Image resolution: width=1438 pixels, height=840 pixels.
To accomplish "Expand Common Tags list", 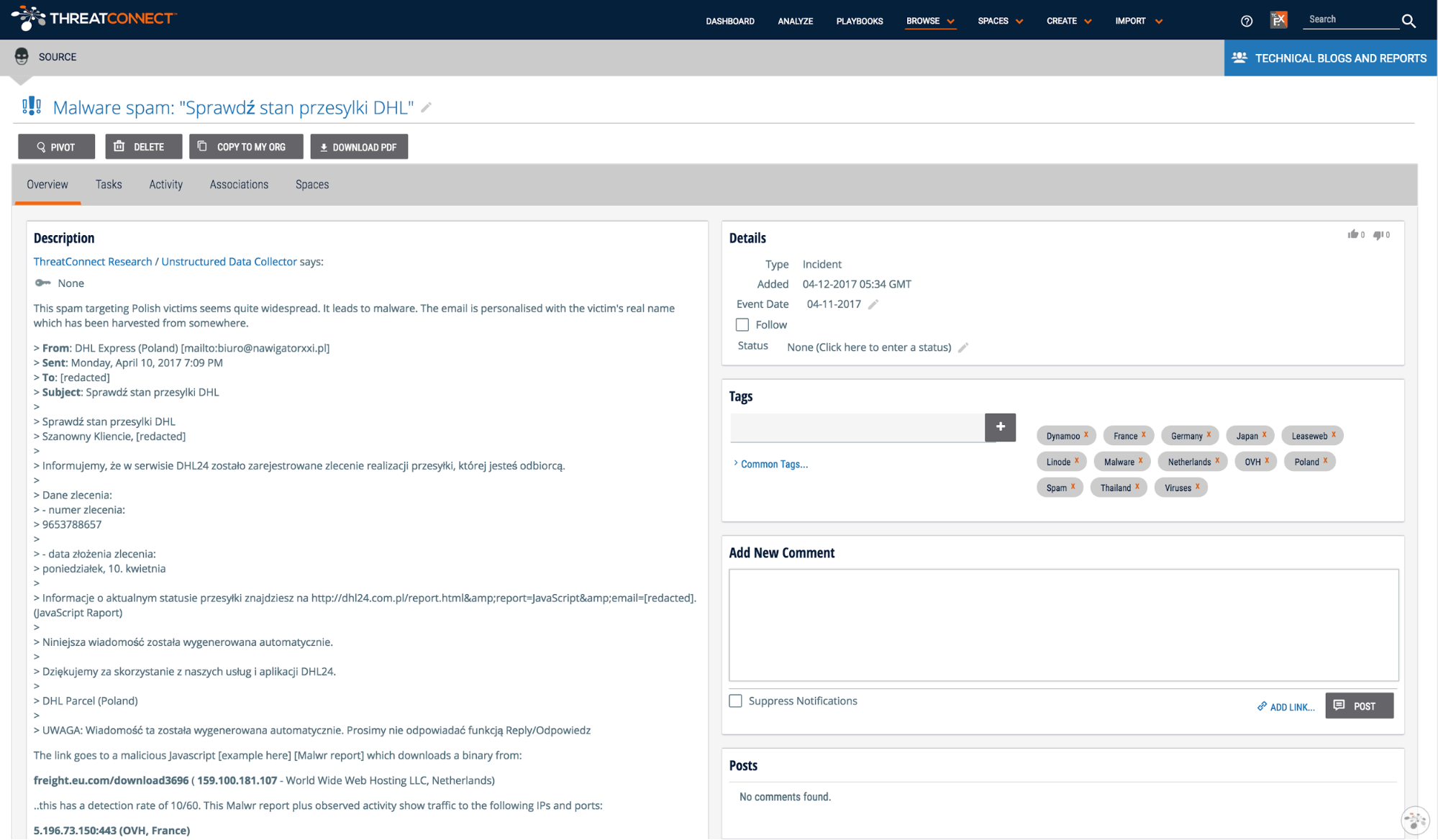I will 770,464.
